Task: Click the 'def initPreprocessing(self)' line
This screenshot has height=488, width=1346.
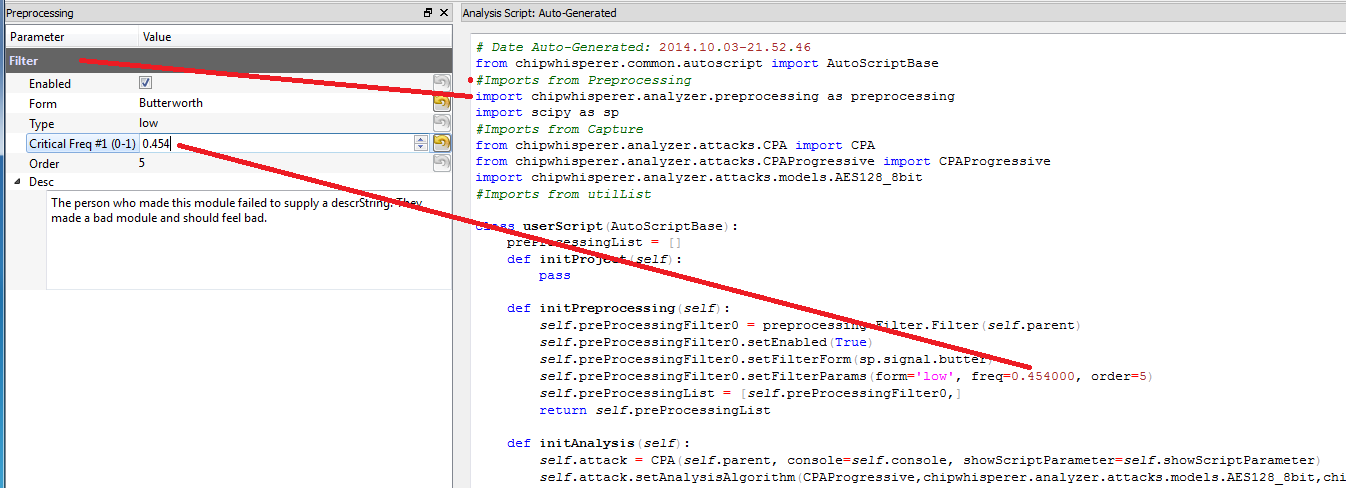Action: click(x=619, y=308)
